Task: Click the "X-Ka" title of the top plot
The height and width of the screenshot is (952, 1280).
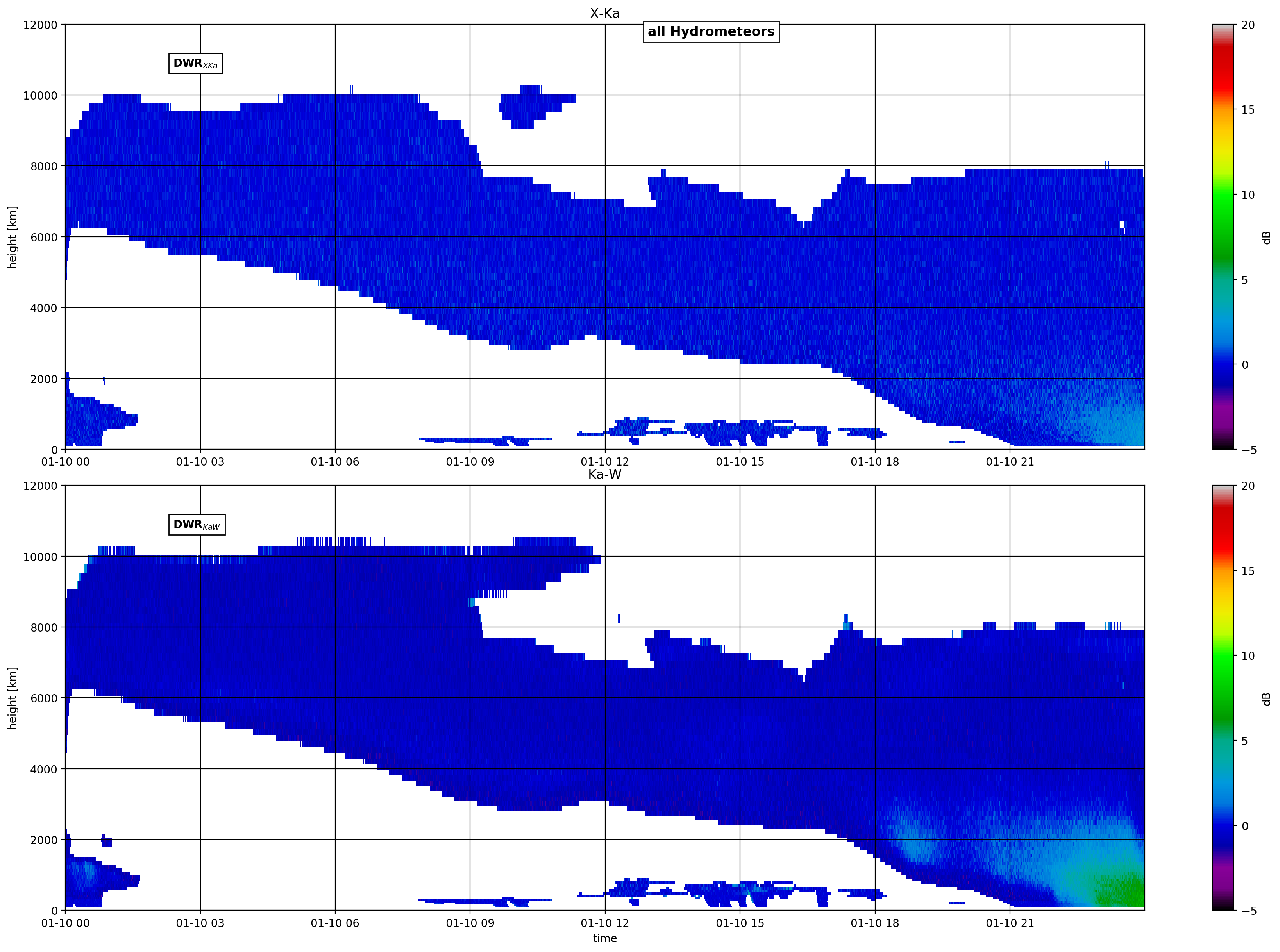Action: [x=604, y=13]
